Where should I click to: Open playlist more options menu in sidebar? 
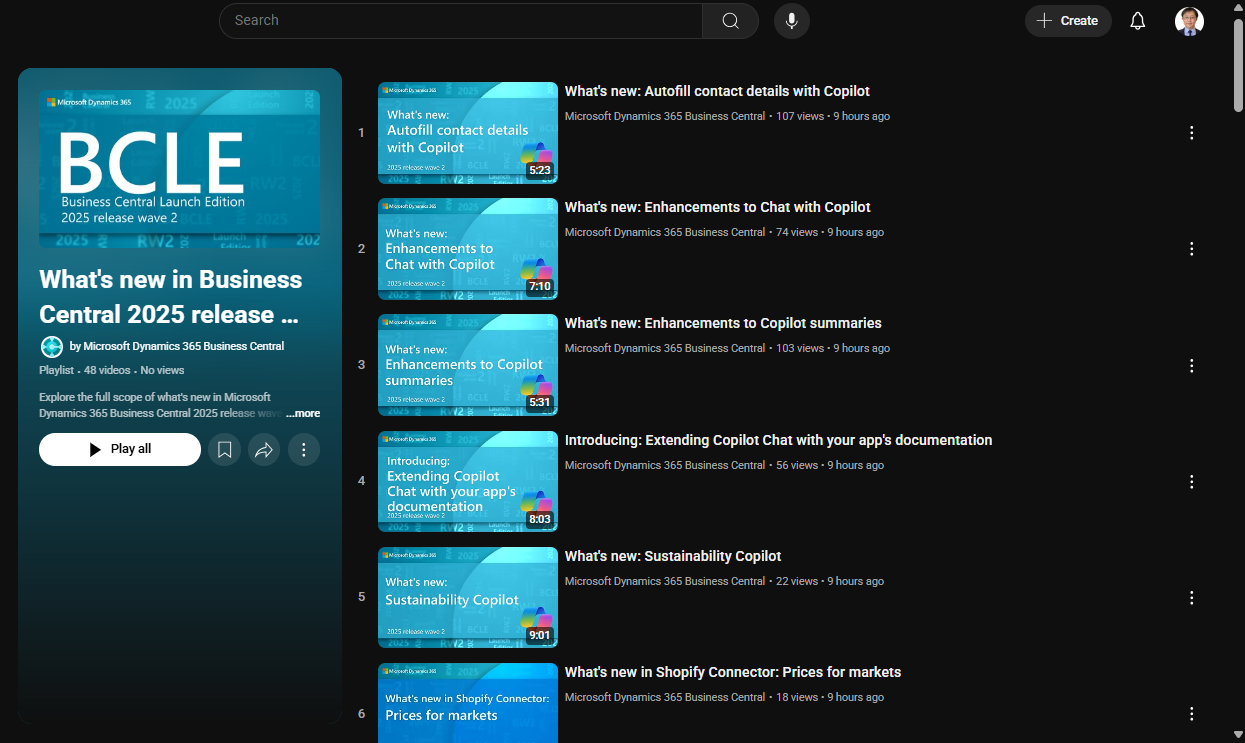click(304, 450)
